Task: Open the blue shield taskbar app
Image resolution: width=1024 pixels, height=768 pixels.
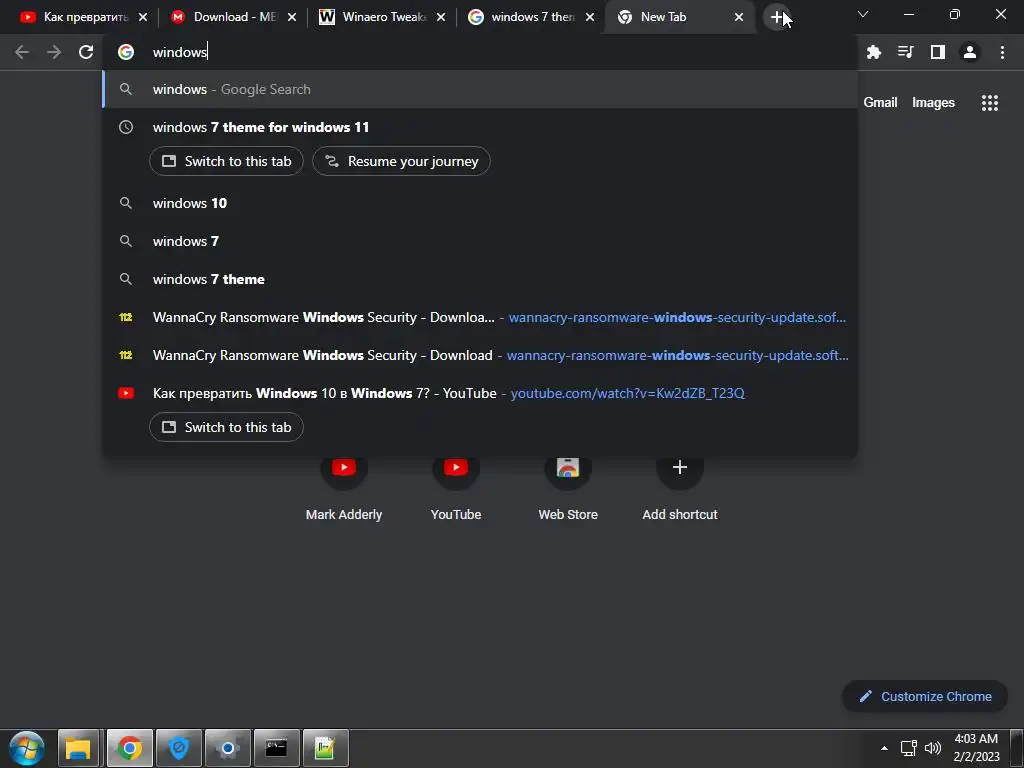Action: point(179,748)
